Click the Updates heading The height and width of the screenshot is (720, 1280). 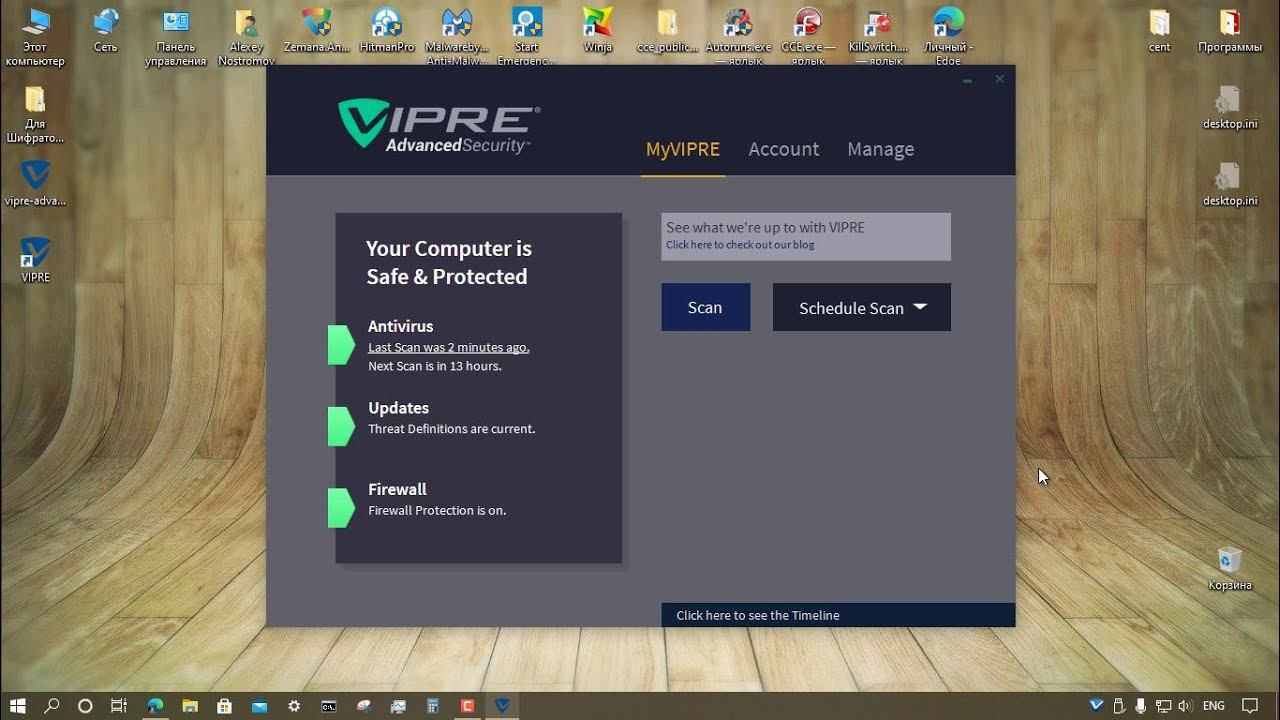pyautogui.click(x=398, y=408)
